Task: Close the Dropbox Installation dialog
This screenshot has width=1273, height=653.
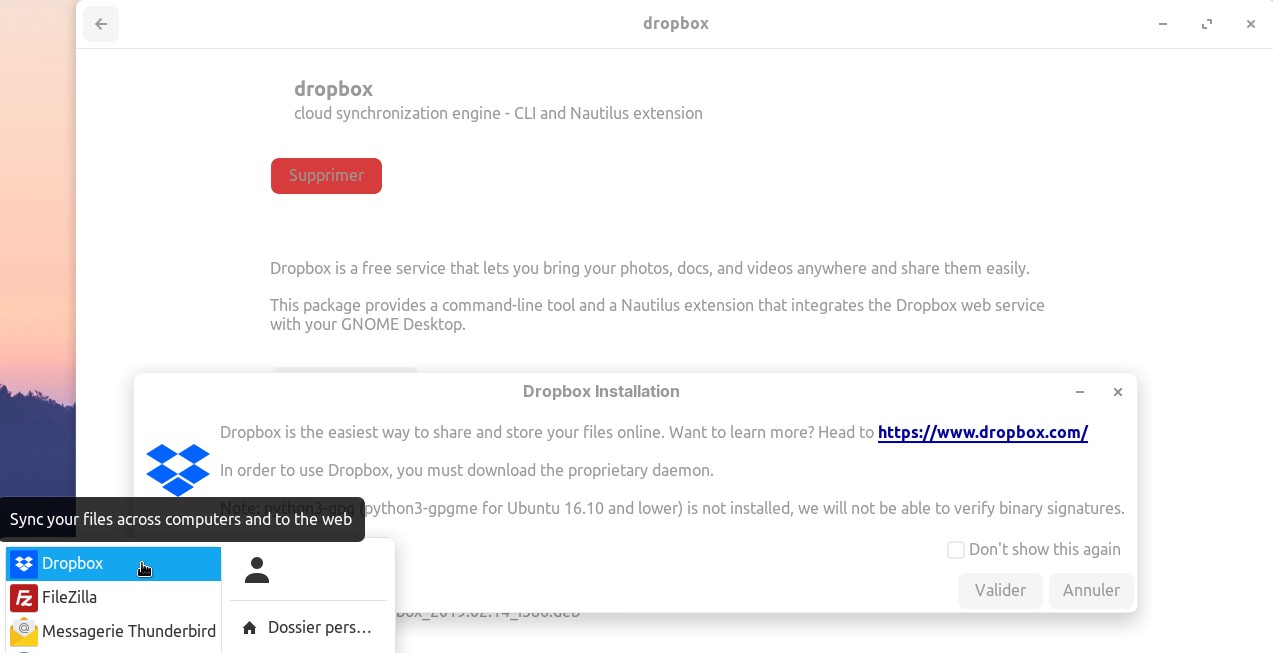Action: point(1118,392)
